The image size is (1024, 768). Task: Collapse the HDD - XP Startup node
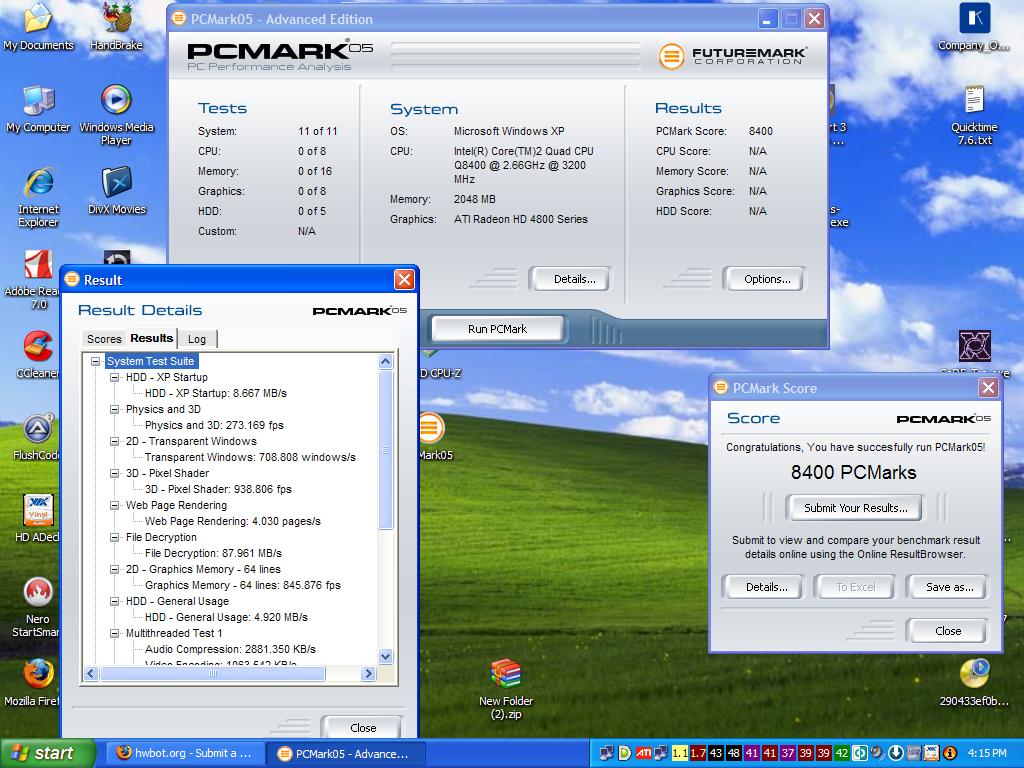click(114, 377)
